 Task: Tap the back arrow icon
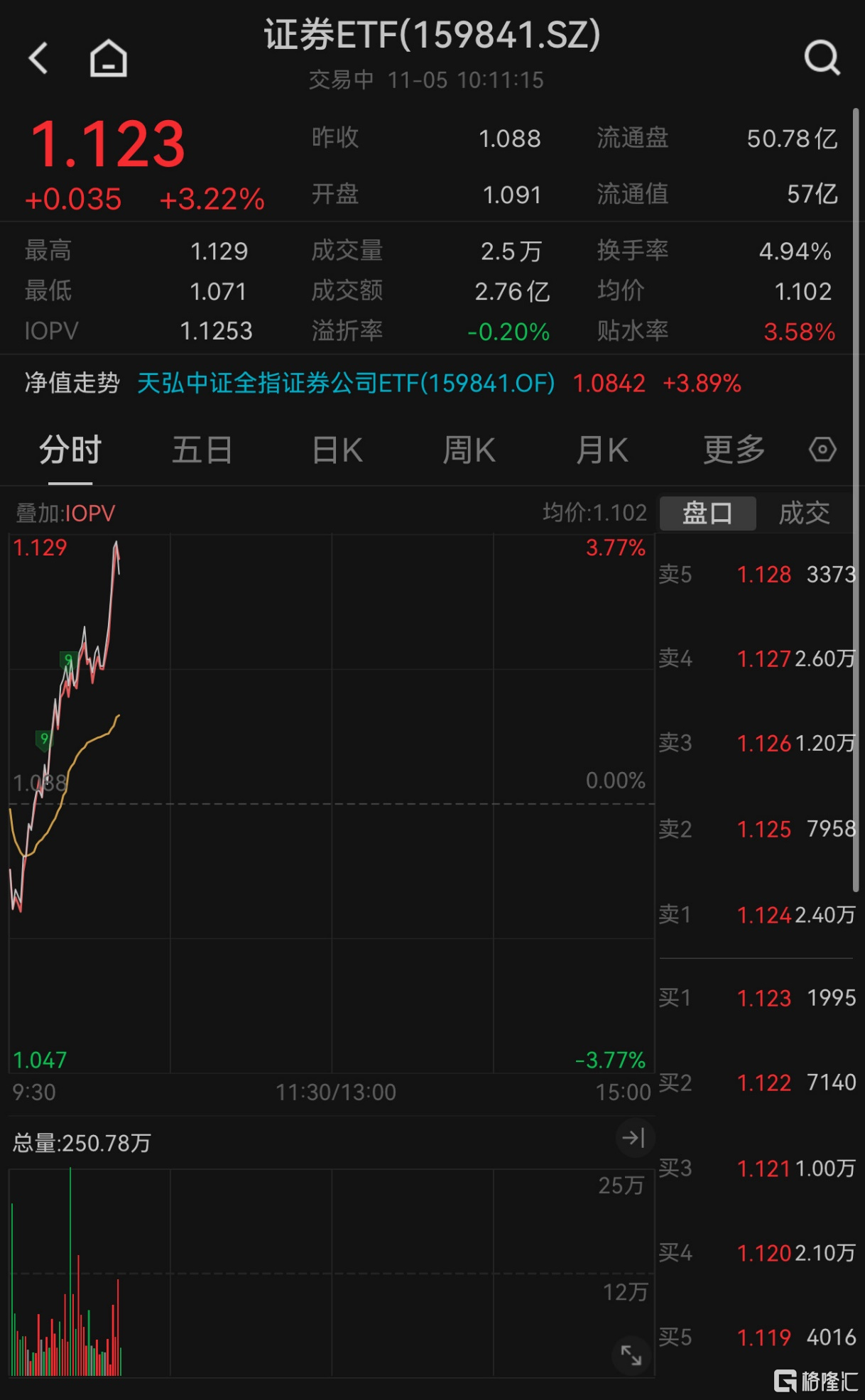[38, 58]
